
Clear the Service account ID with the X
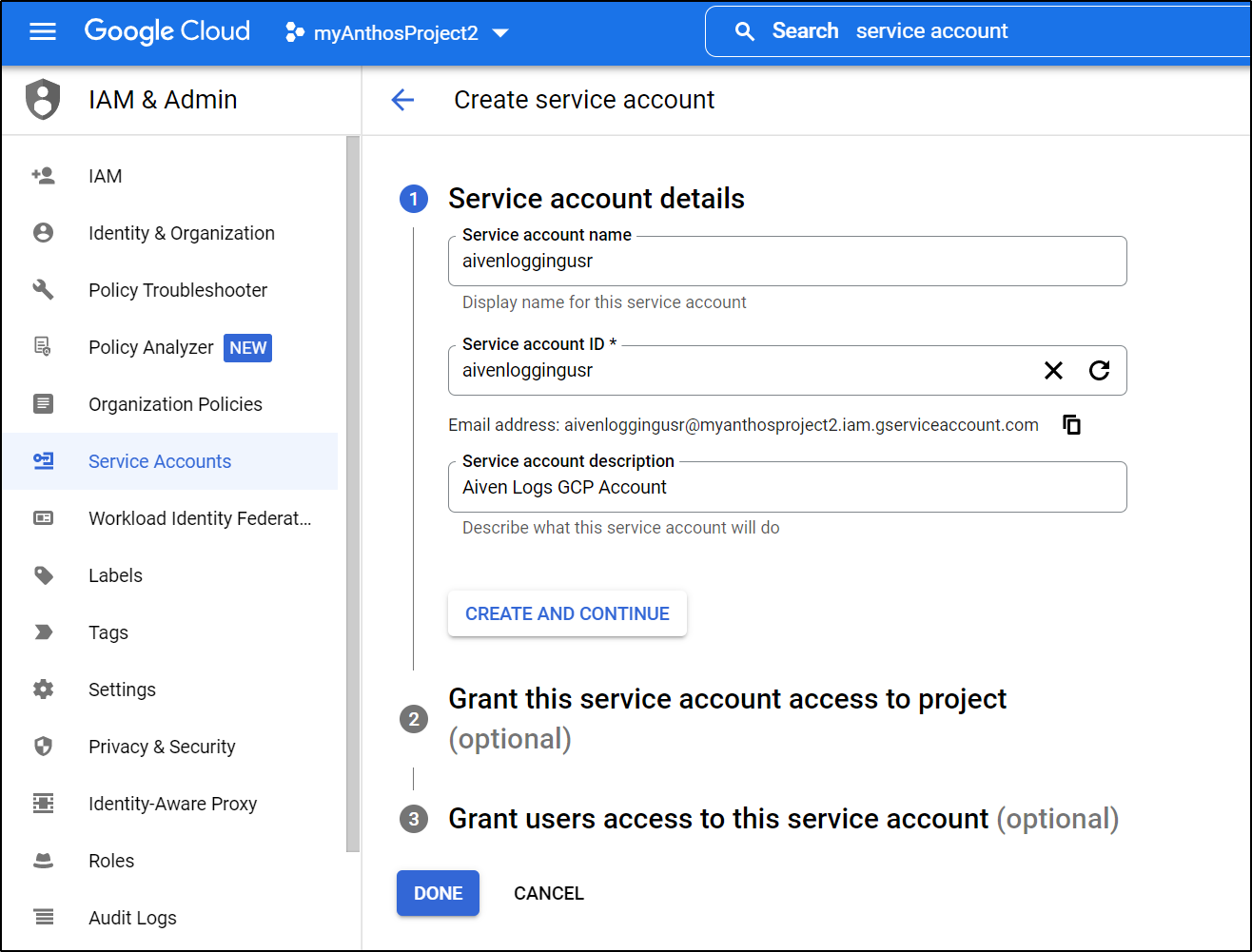[x=1053, y=371]
